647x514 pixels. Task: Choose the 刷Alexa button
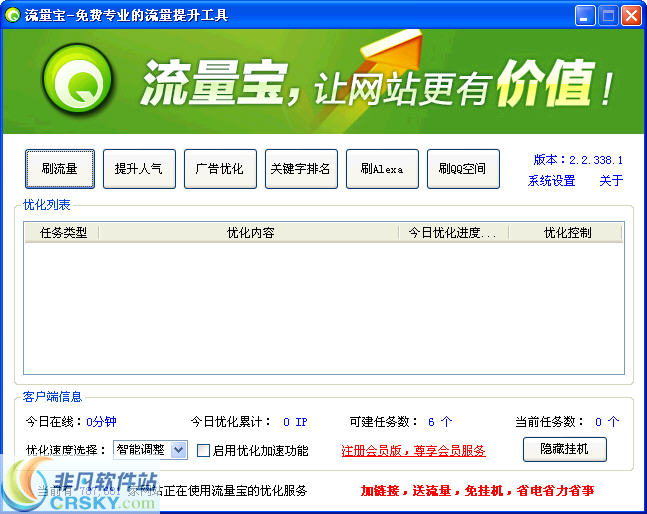pos(382,169)
